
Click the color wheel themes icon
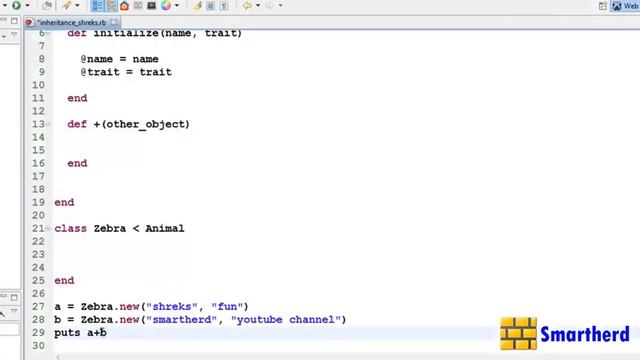pyautogui.click(x=166, y=5)
